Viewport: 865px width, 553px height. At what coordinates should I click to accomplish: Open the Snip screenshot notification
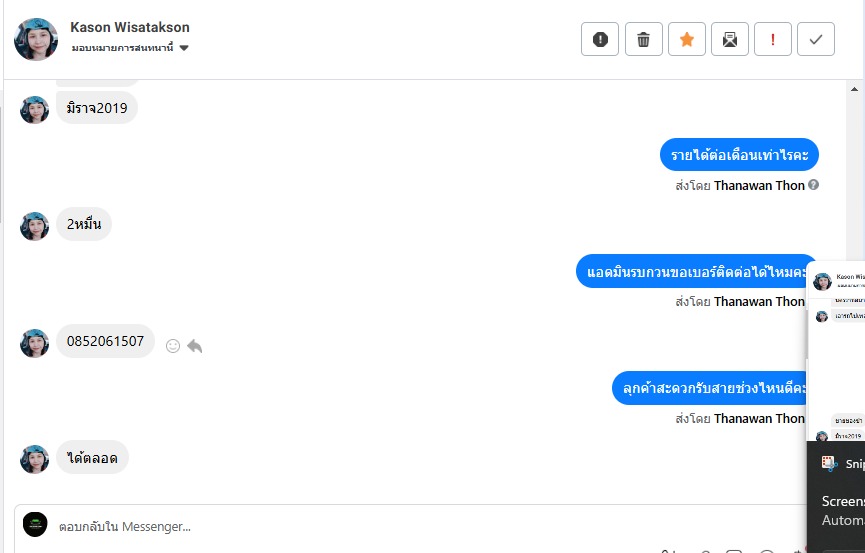836,497
